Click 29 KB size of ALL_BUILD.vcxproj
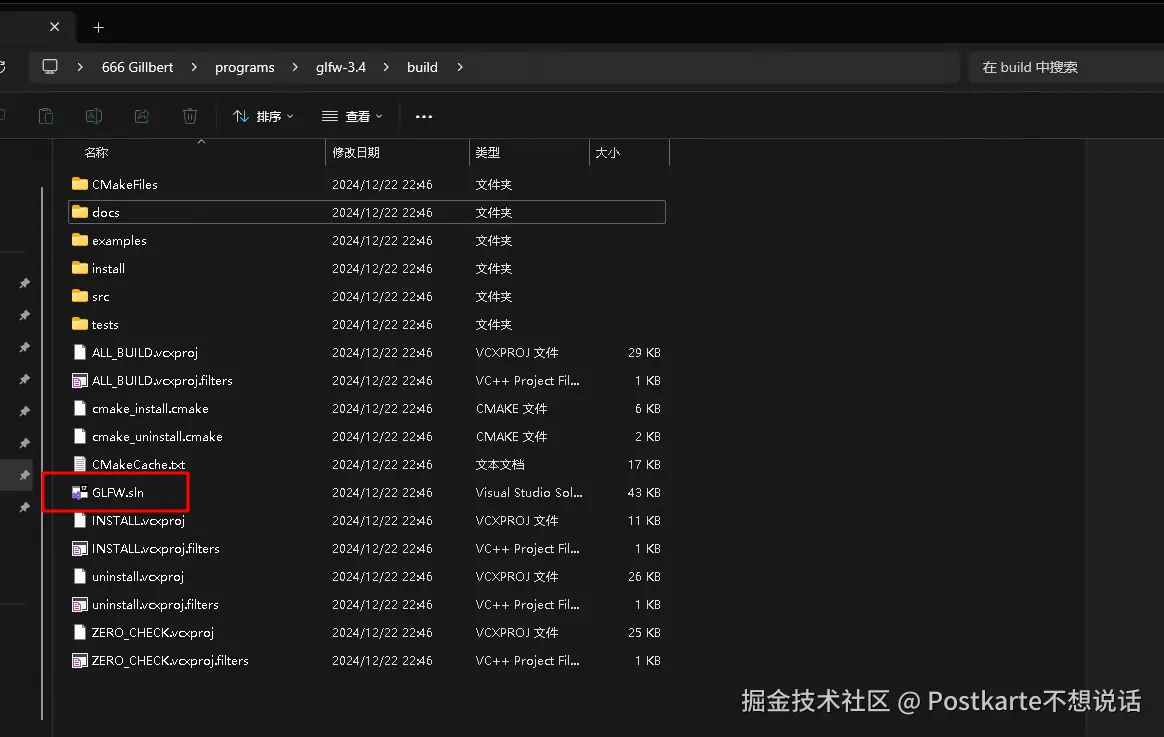Screen dimensions: 1164x737 (x=644, y=353)
